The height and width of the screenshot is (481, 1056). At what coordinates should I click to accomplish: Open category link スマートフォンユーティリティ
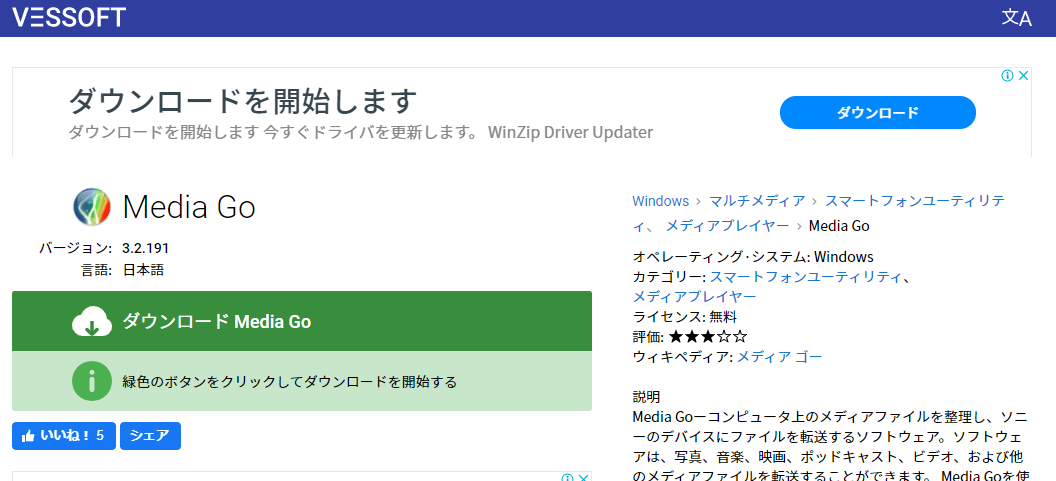click(805, 277)
